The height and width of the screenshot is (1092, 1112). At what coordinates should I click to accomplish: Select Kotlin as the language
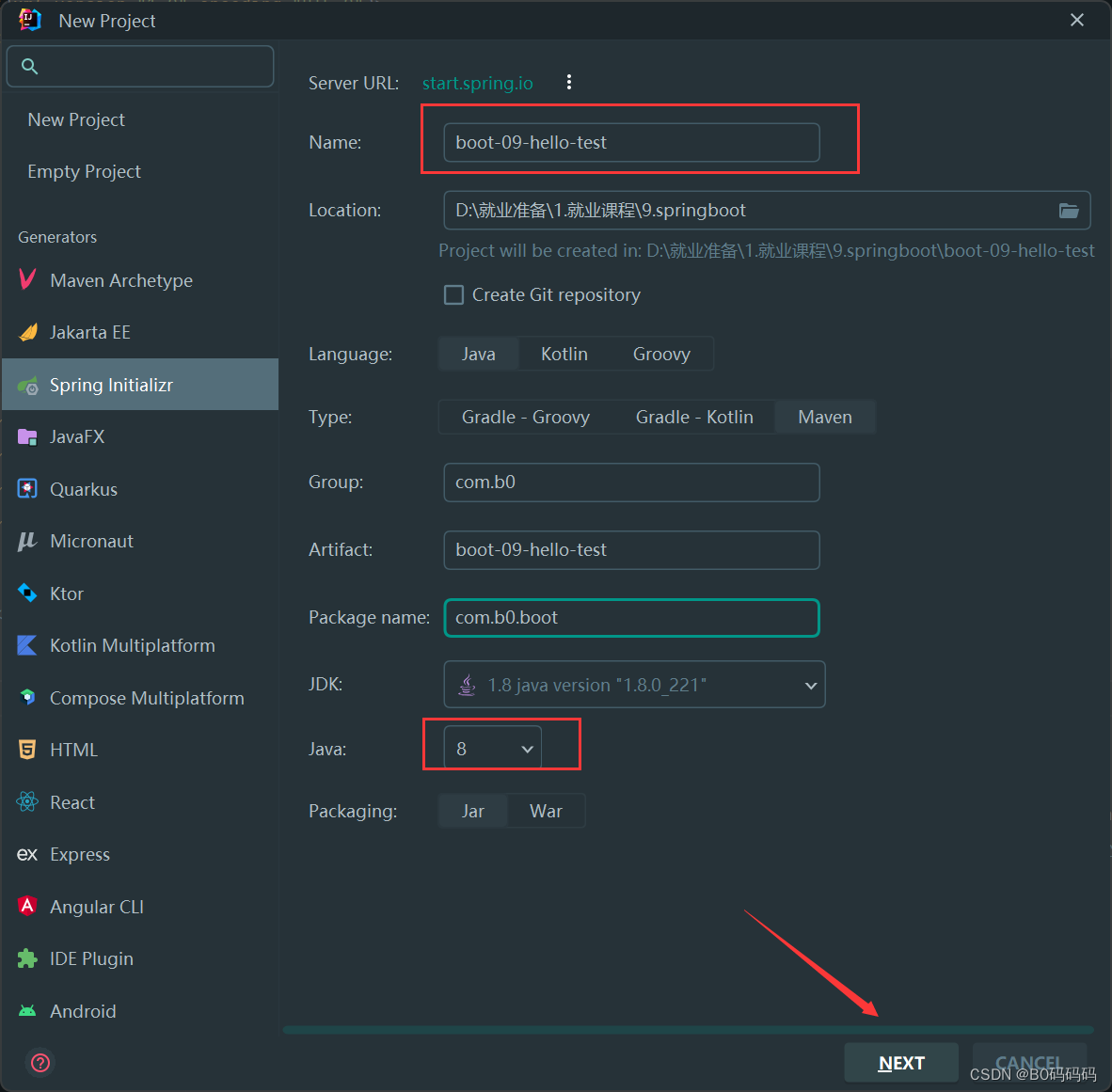point(564,354)
